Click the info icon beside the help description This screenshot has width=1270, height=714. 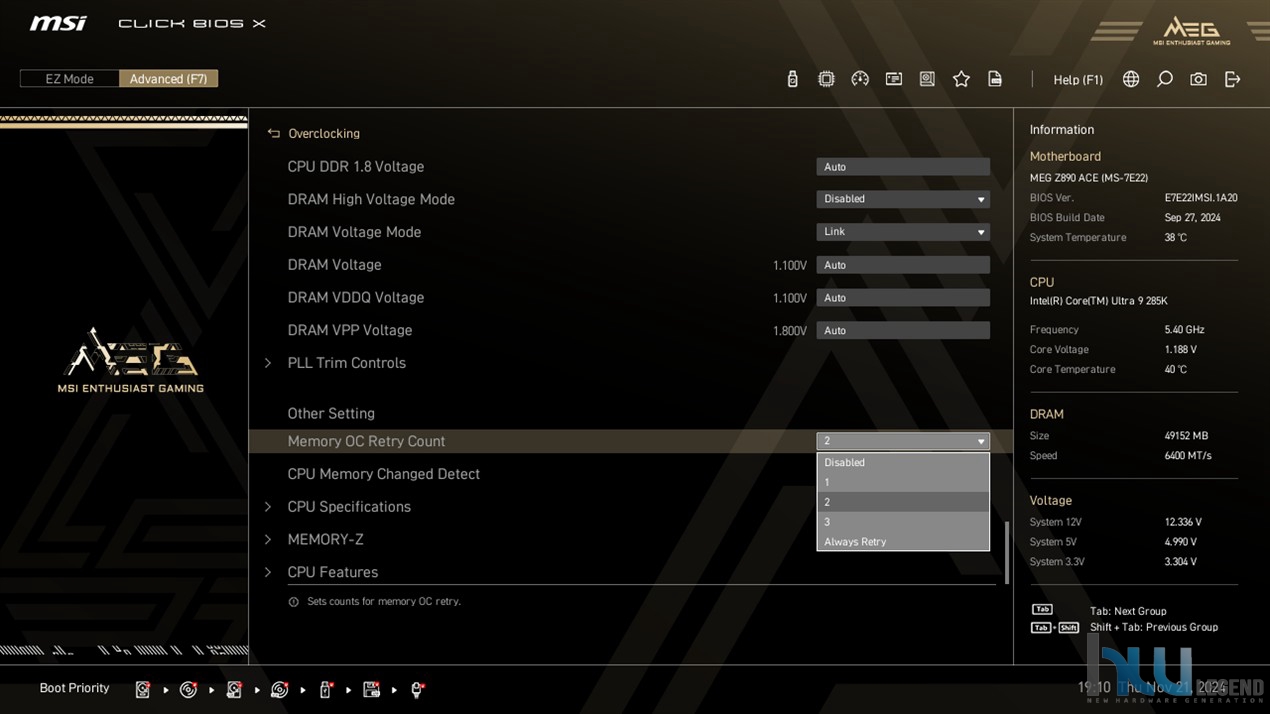[293, 602]
